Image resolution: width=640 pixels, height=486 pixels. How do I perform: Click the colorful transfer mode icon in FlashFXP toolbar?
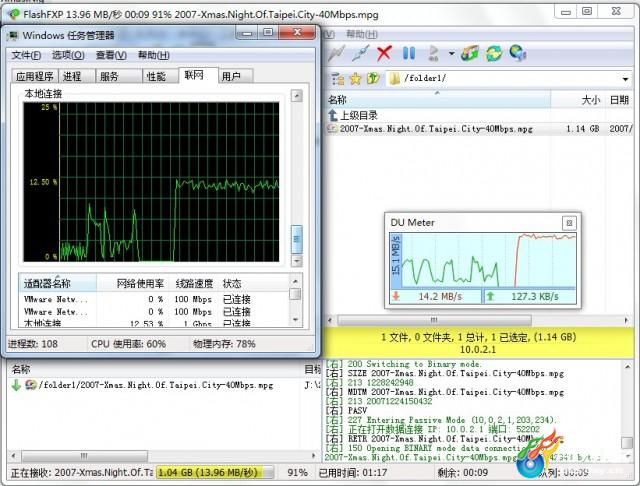[470, 53]
